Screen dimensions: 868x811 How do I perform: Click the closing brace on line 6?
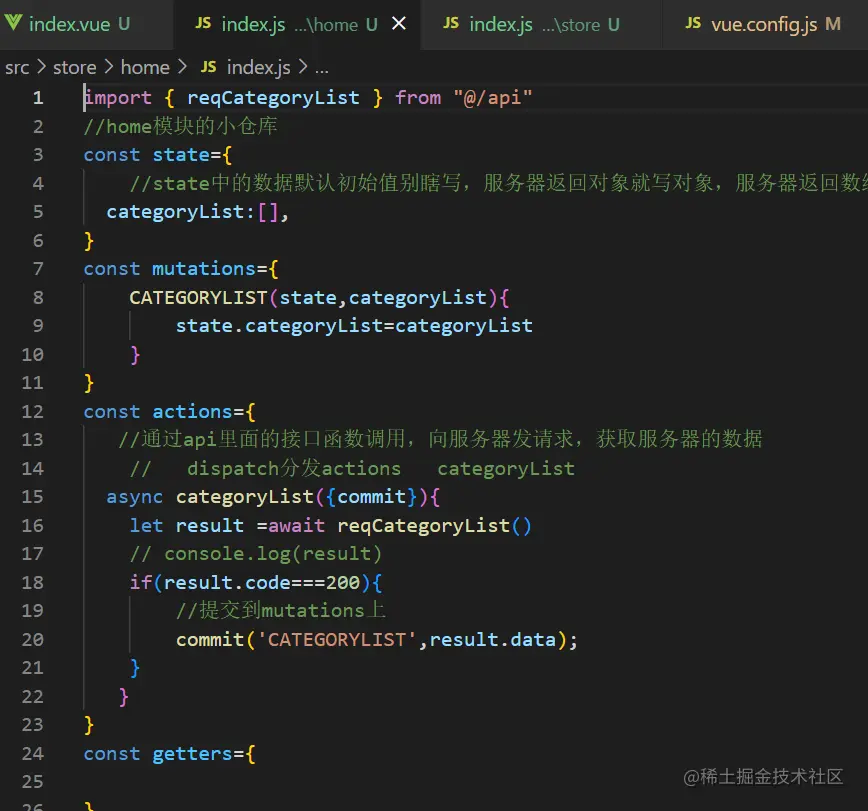(x=89, y=241)
